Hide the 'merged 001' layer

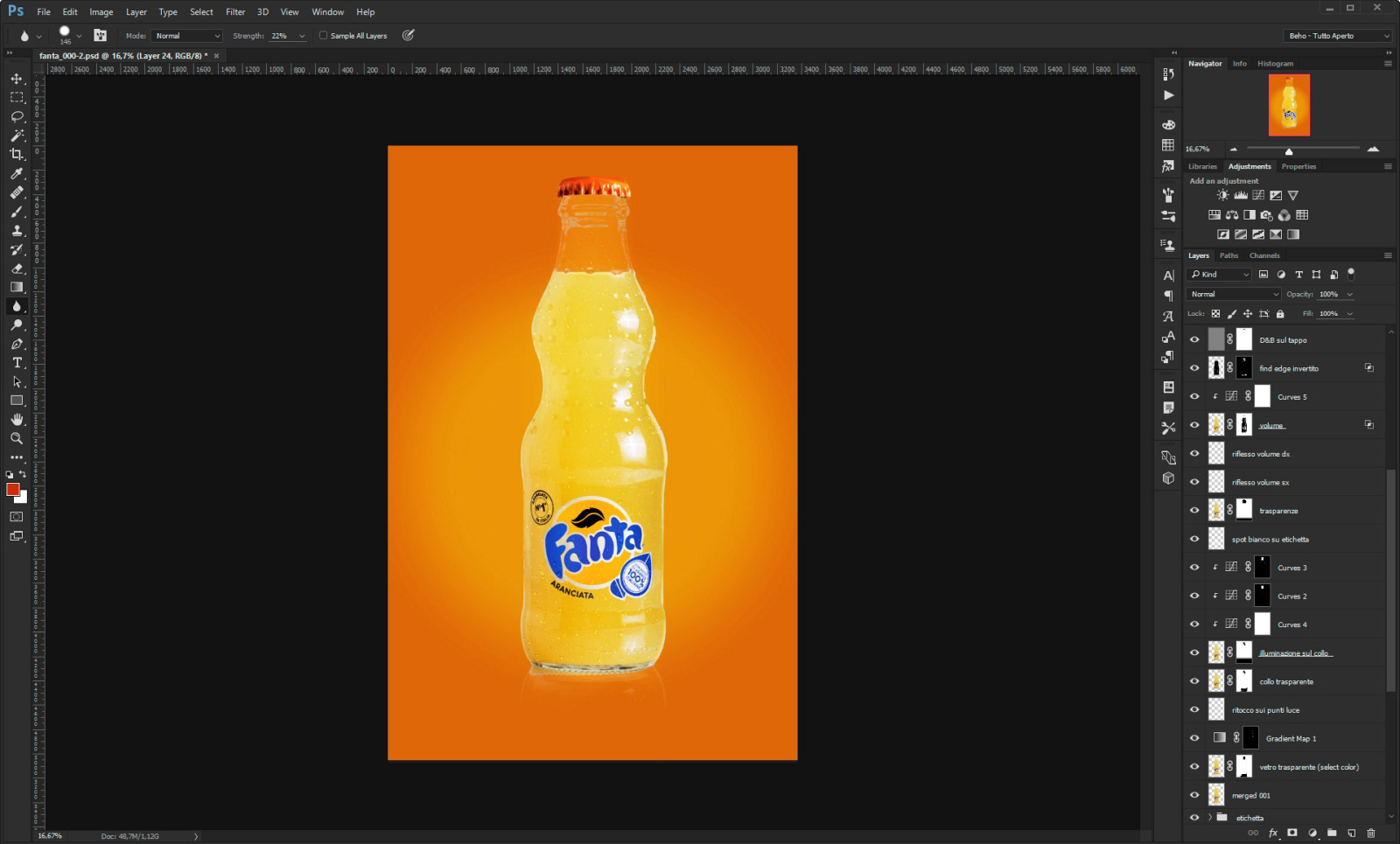point(1194,795)
